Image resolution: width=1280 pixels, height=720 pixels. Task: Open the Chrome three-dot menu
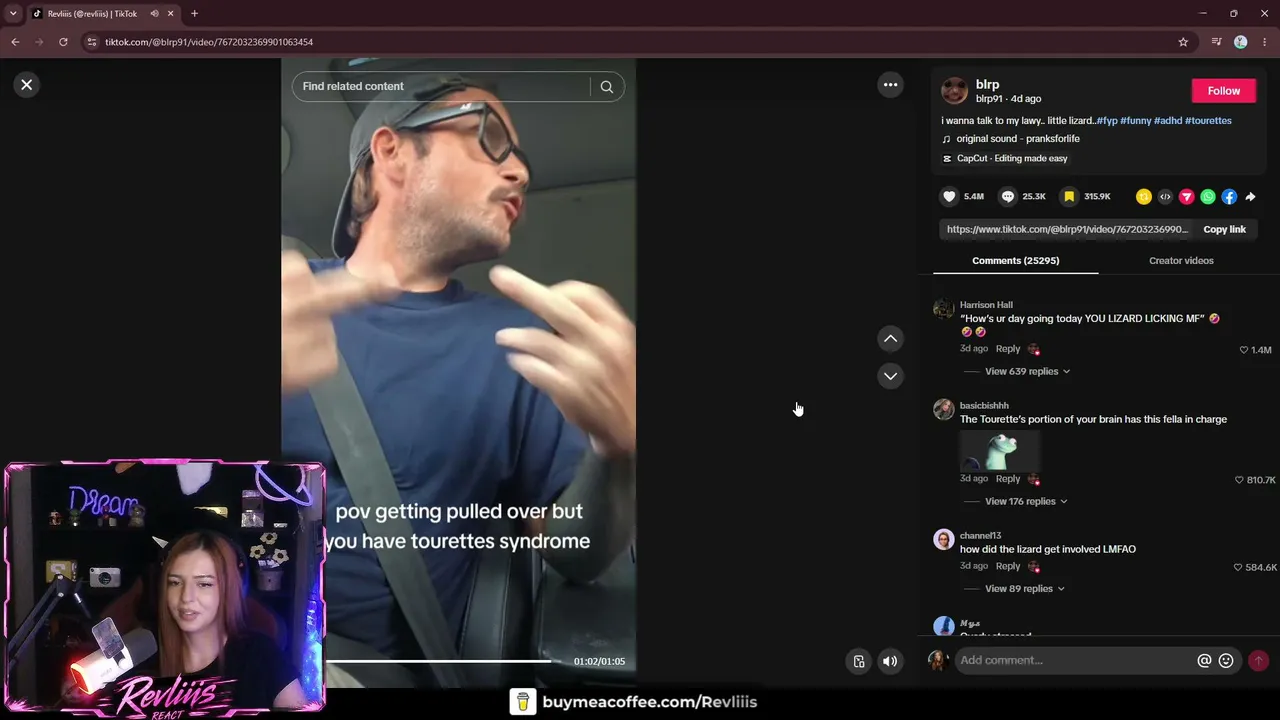click(x=1265, y=42)
